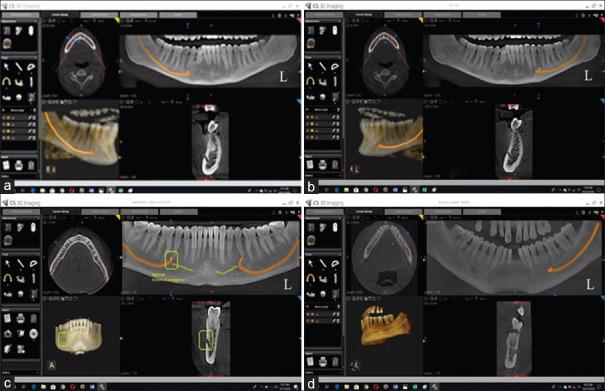
Task: Click the camera snapshot icon in panel c
Action: 8,333
